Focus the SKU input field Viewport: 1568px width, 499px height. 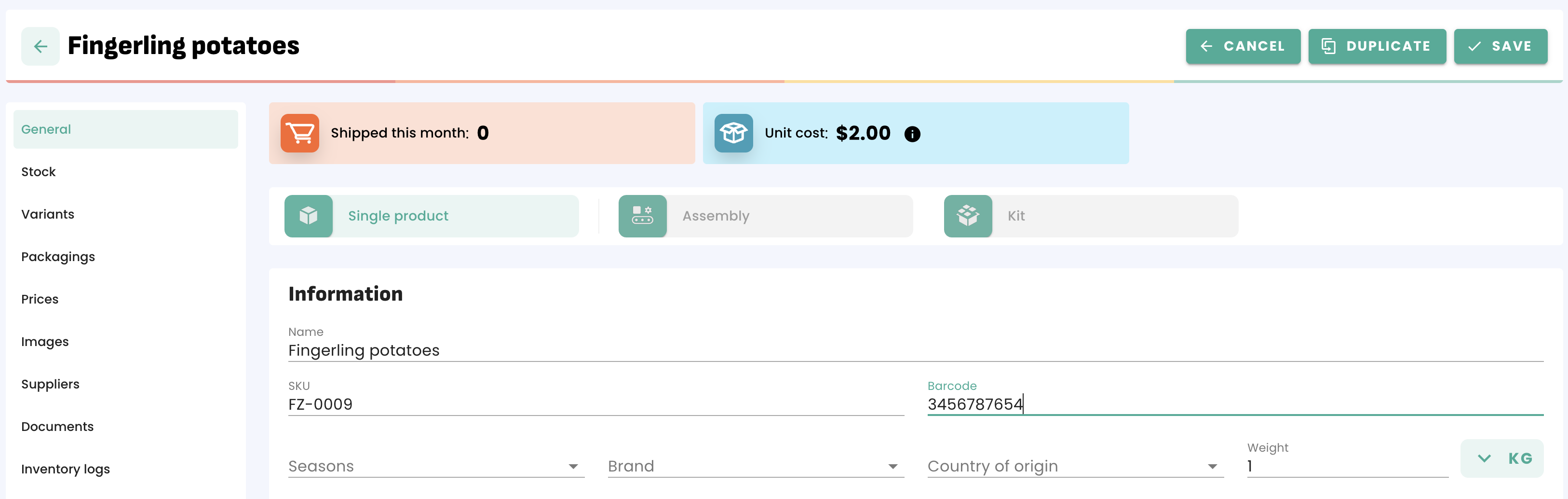[x=595, y=404]
